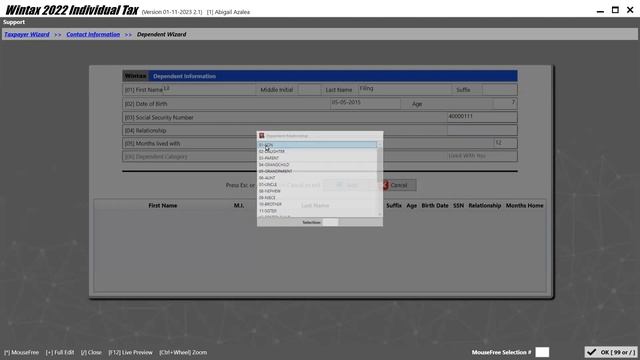
Task: Select 07-UNCLE relationship entry
Action: [317, 184]
